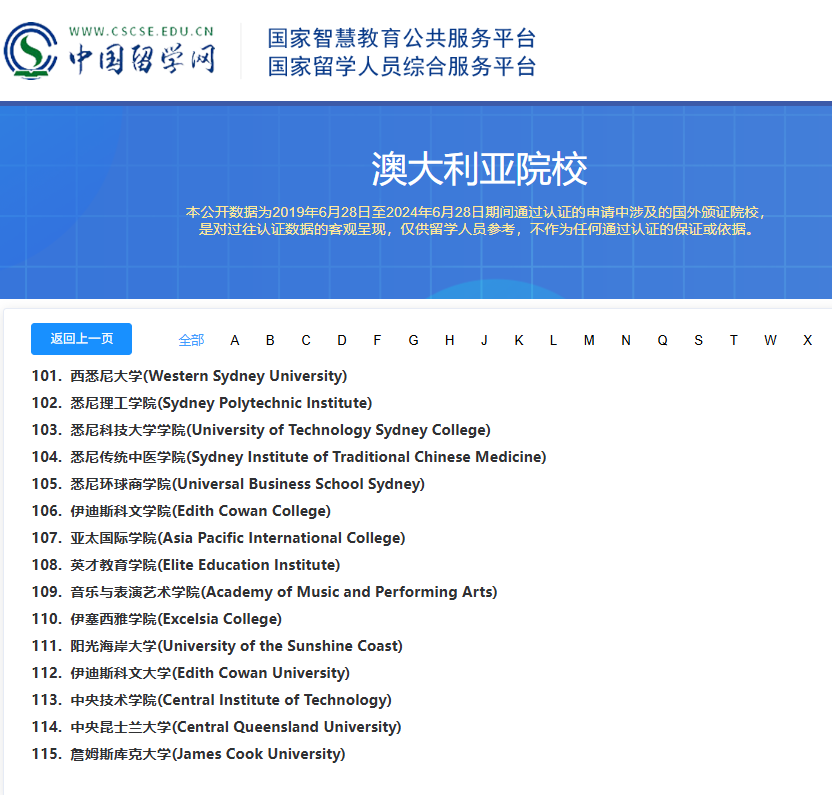832x795 pixels.
Task: Filter schools by letter N
Action: pos(626,340)
